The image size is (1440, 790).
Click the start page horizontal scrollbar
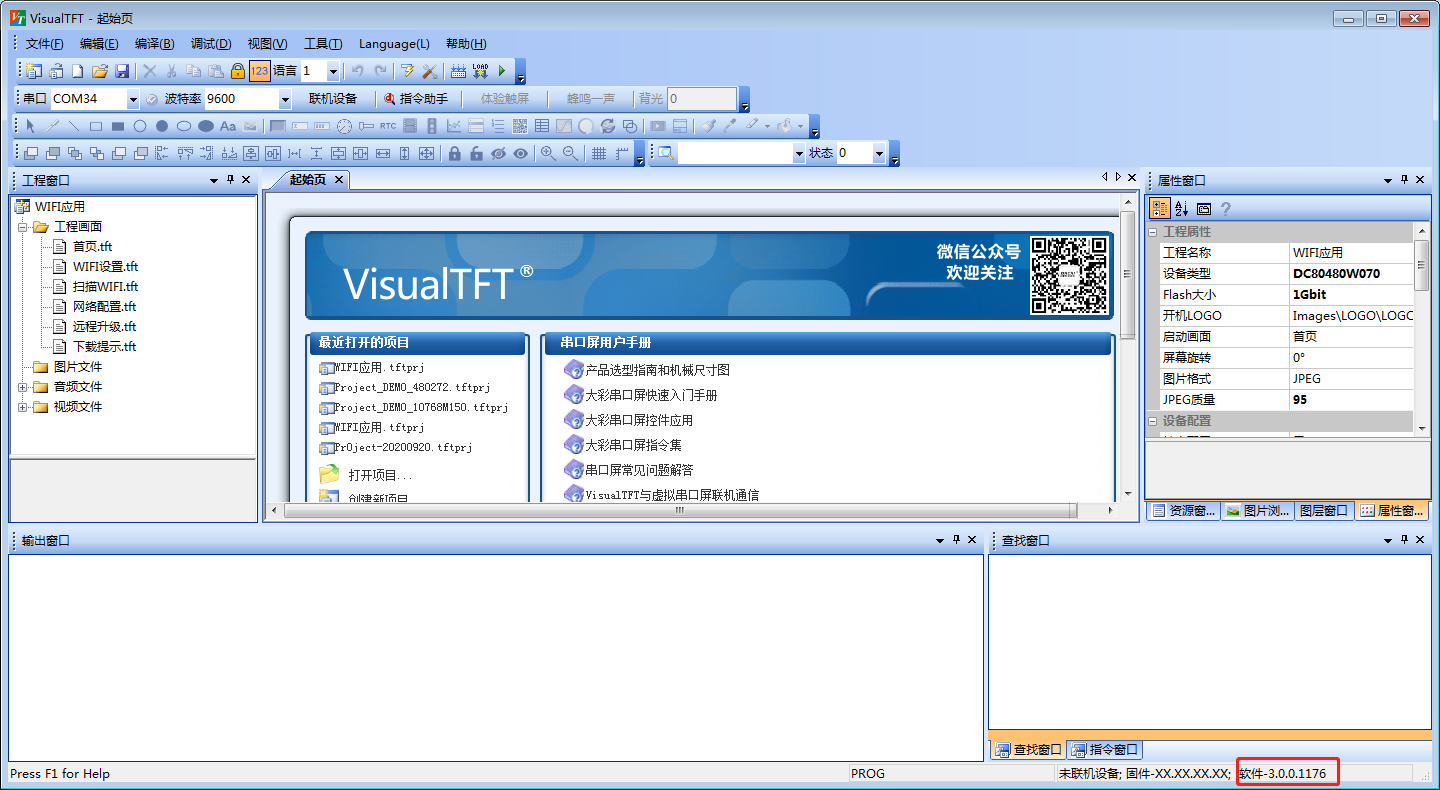point(680,510)
